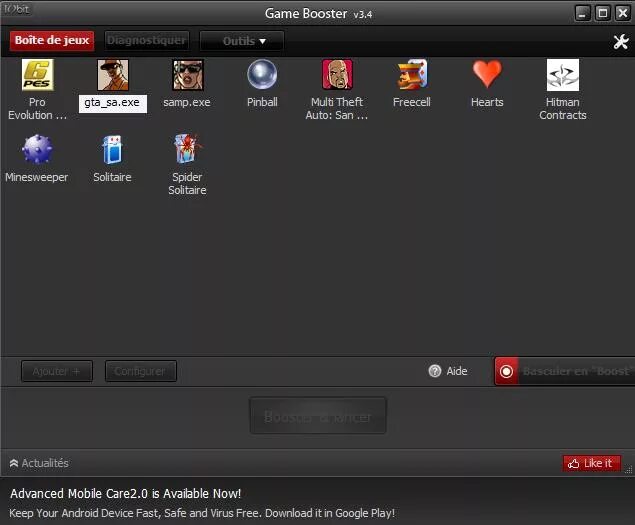Grab the window resize grip corner
Viewport: 635px width, 525px height.
coord(629,470)
